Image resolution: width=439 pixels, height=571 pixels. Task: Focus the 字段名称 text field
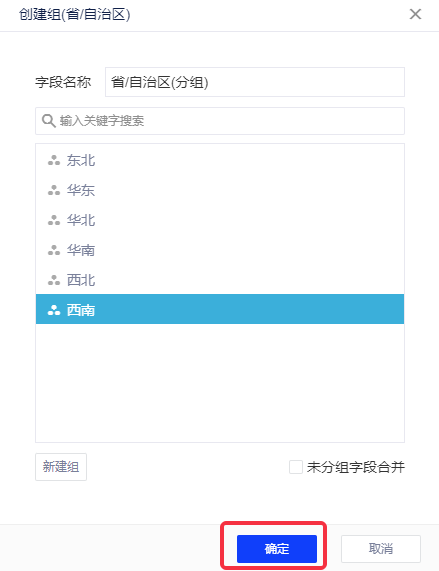[255, 82]
